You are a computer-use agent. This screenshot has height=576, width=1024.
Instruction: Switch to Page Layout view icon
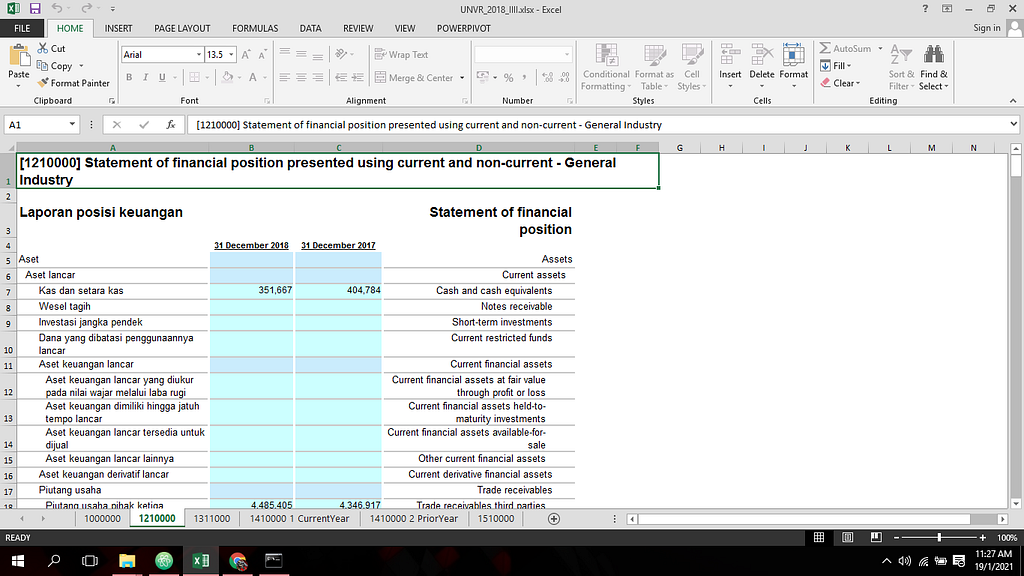click(x=848, y=537)
